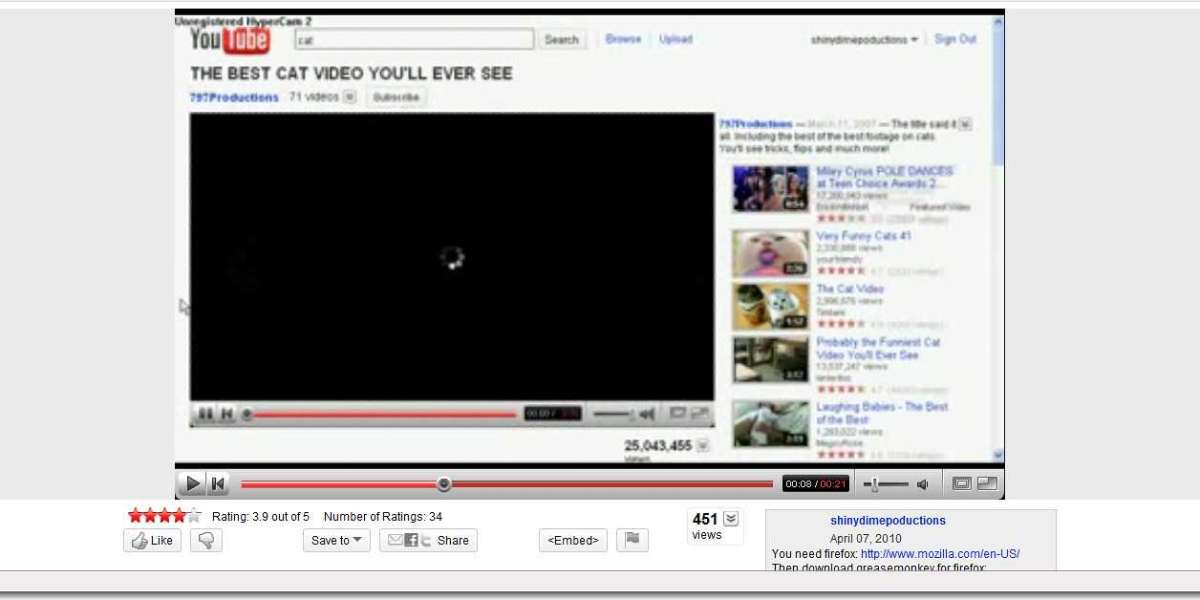Click the outer player's restart video button
This screenshot has width=1200, height=600.
[218, 484]
